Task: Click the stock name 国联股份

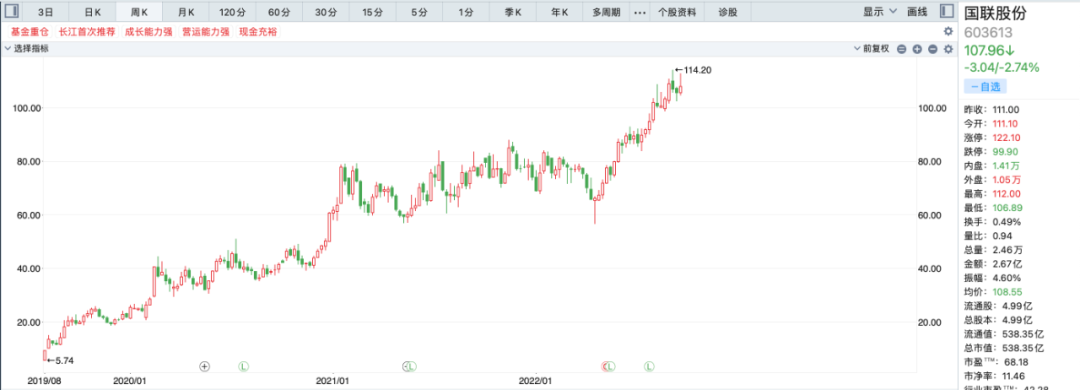Action: pos(995,14)
